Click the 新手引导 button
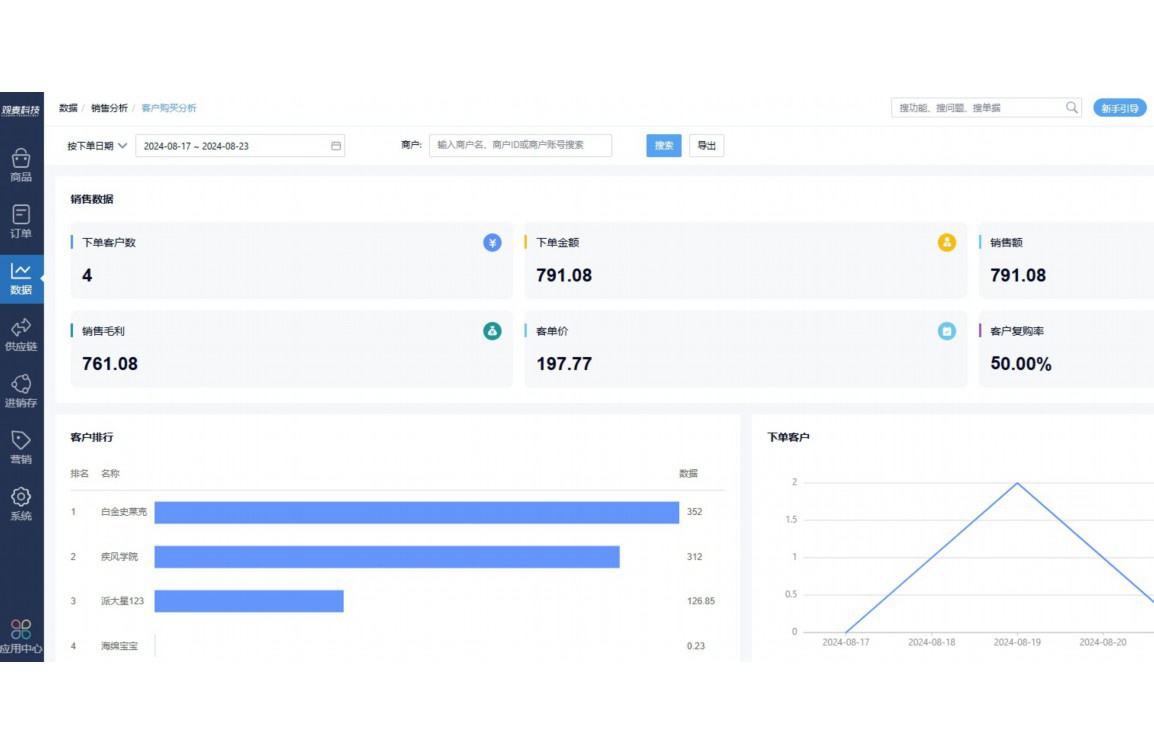The width and height of the screenshot is (1154, 754). [x=1119, y=108]
